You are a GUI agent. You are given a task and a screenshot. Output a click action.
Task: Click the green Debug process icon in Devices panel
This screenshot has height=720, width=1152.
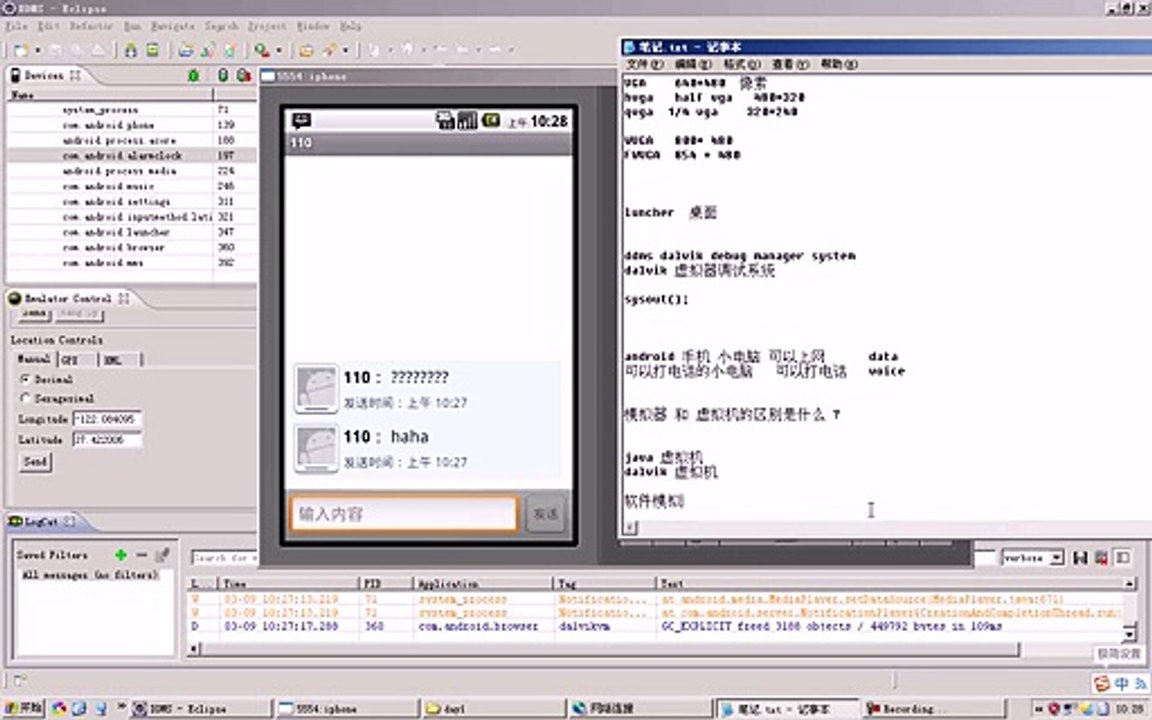point(193,76)
